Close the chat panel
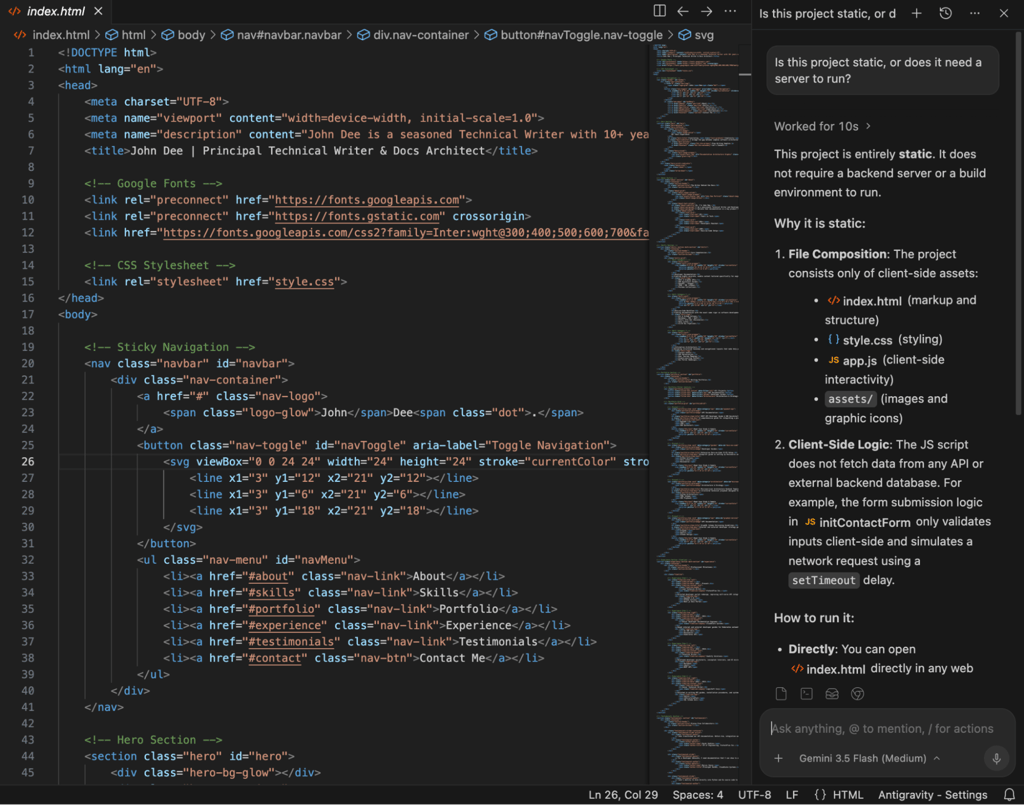The width and height of the screenshot is (1024, 805). pos(1004,13)
